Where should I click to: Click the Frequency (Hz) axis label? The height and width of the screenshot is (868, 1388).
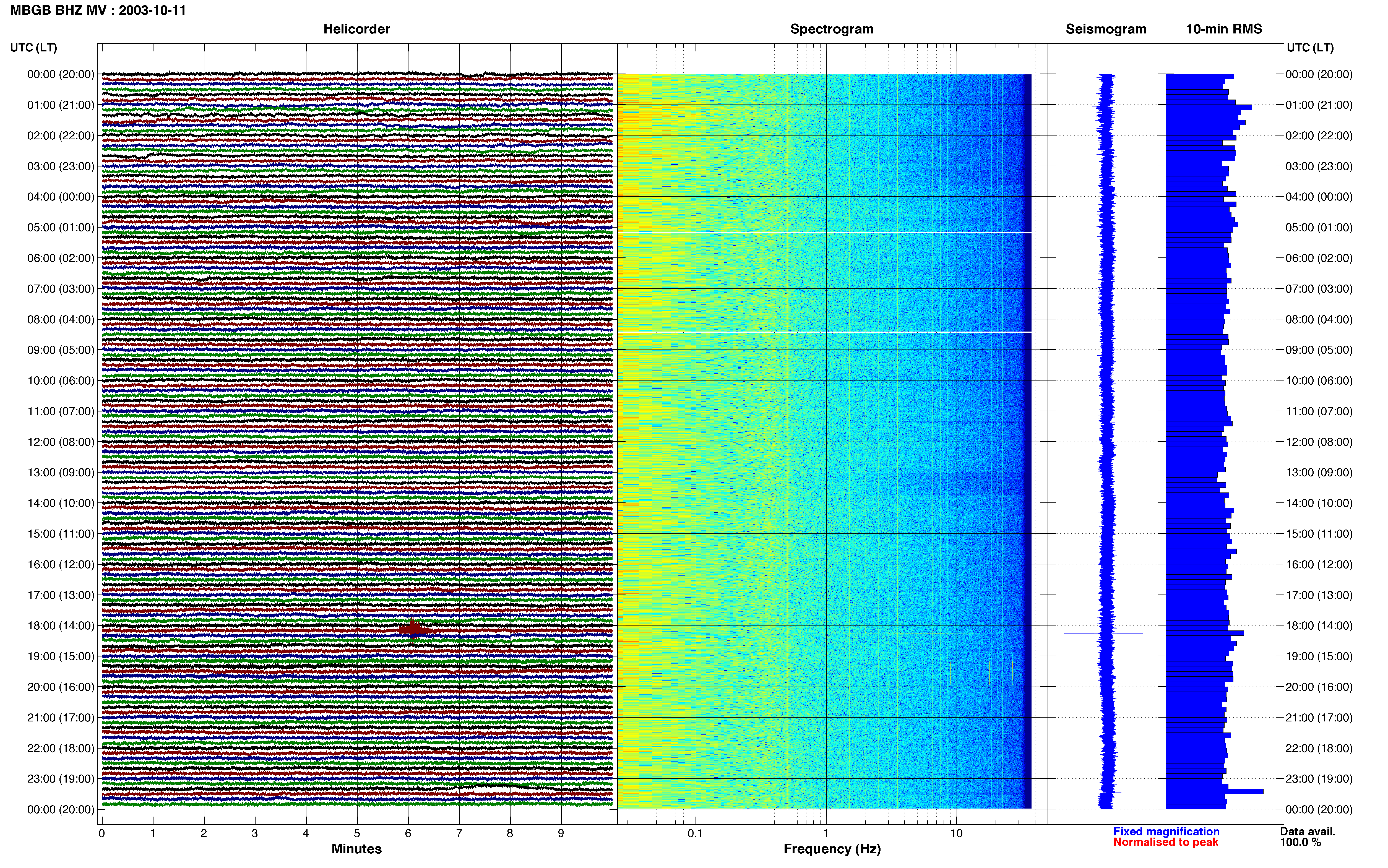coord(832,849)
